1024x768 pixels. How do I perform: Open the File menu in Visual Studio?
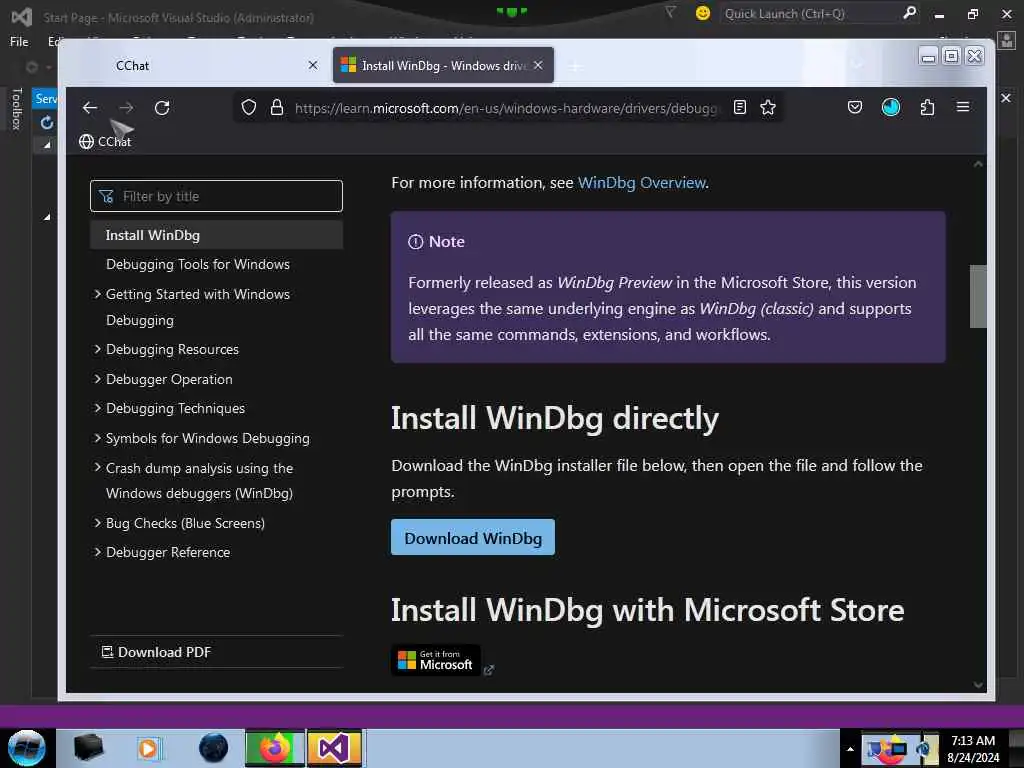(19, 42)
